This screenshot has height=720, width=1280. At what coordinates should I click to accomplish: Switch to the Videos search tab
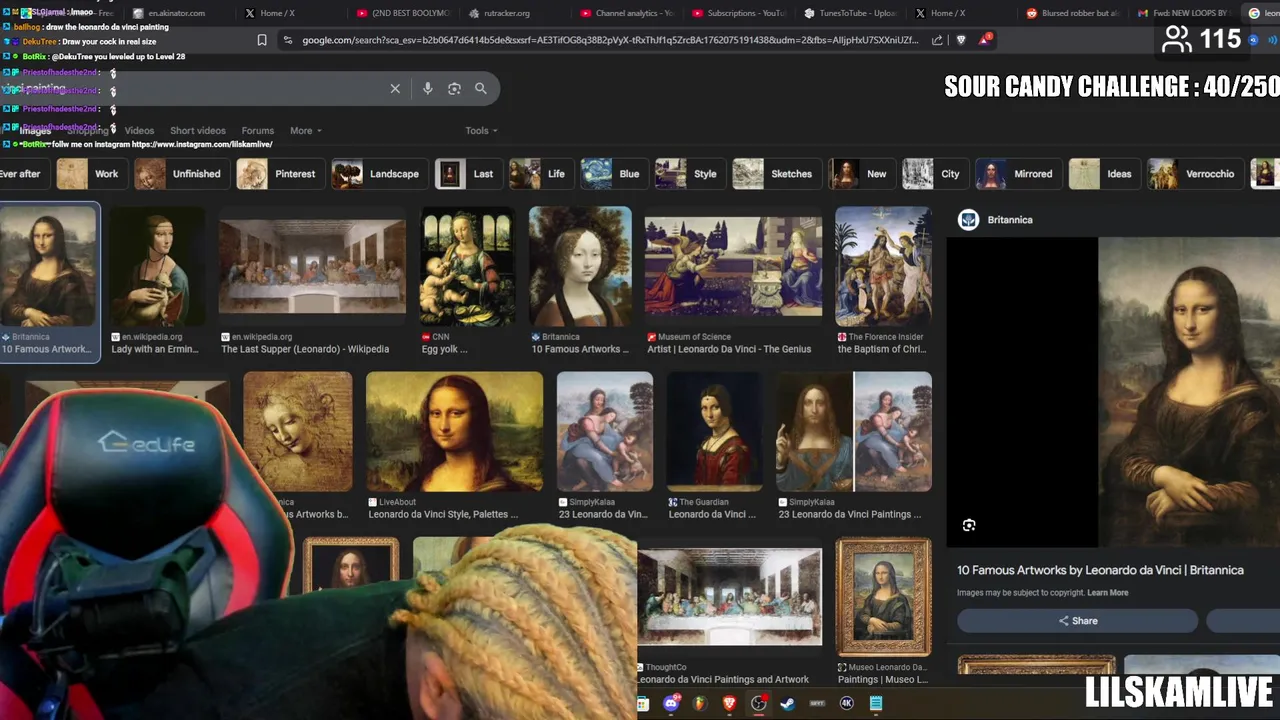pyautogui.click(x=139, y=131)
